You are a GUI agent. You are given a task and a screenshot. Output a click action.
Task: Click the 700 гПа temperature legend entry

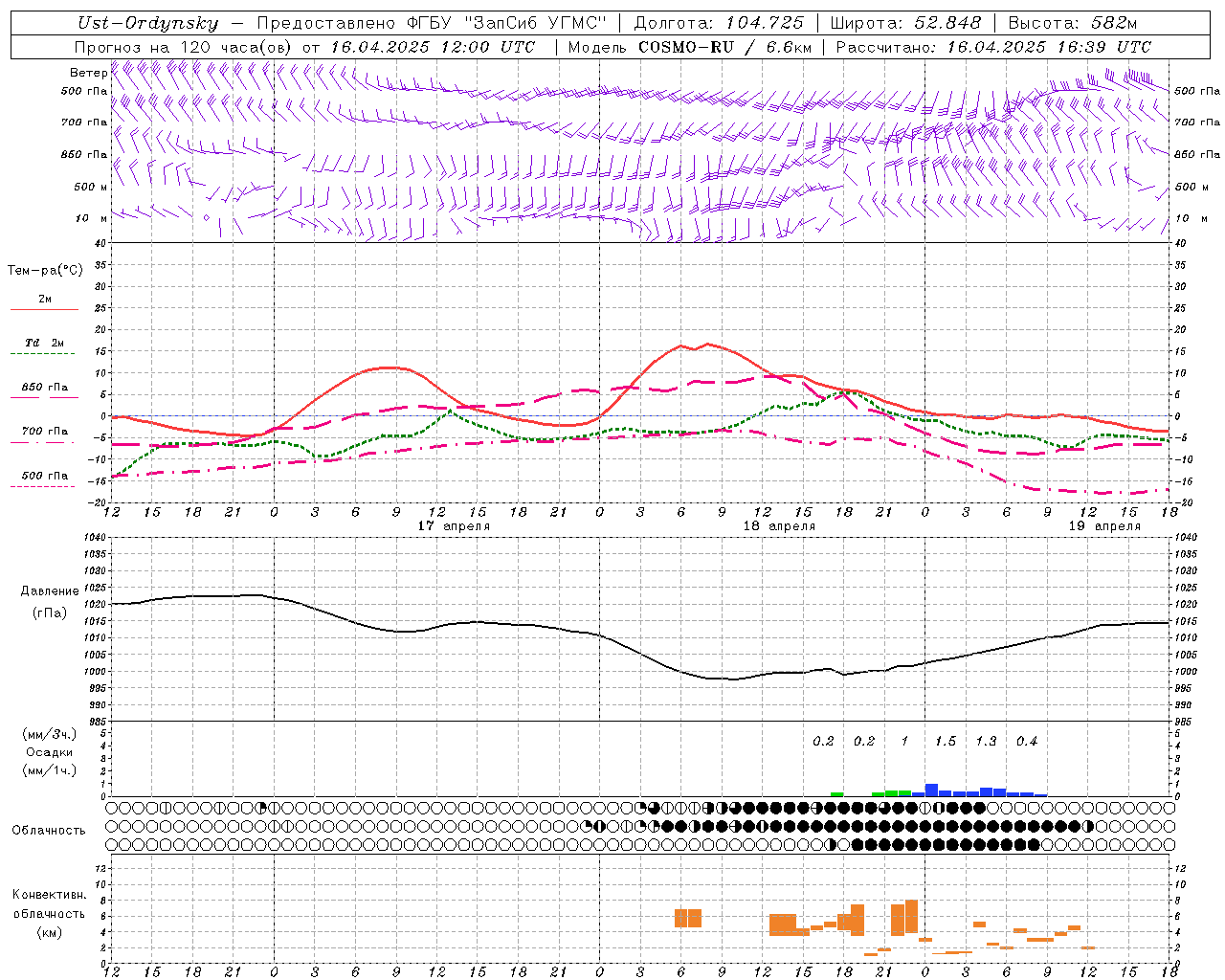tap(45, 432)
